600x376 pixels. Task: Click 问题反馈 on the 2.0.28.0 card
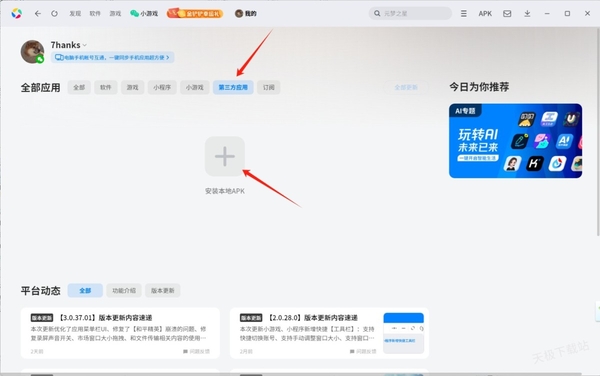363,351
